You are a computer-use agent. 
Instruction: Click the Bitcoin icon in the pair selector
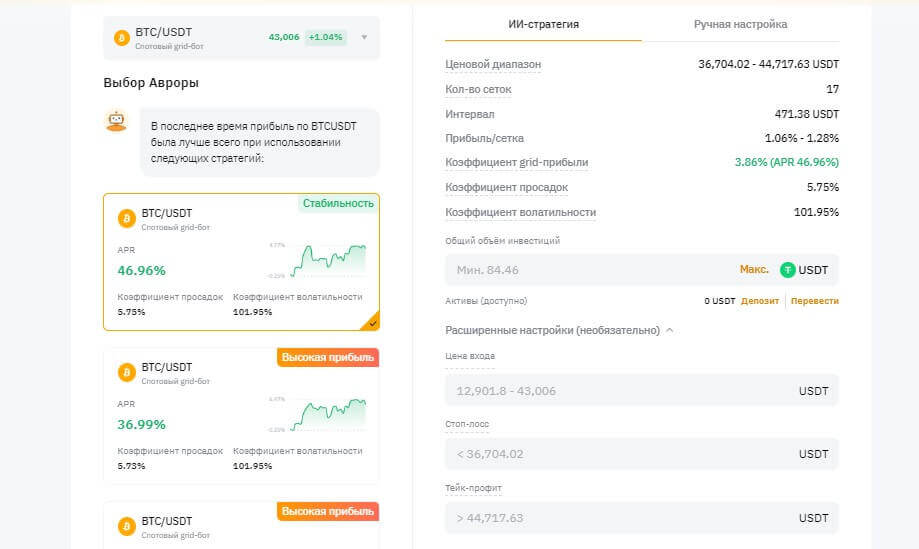122,38
